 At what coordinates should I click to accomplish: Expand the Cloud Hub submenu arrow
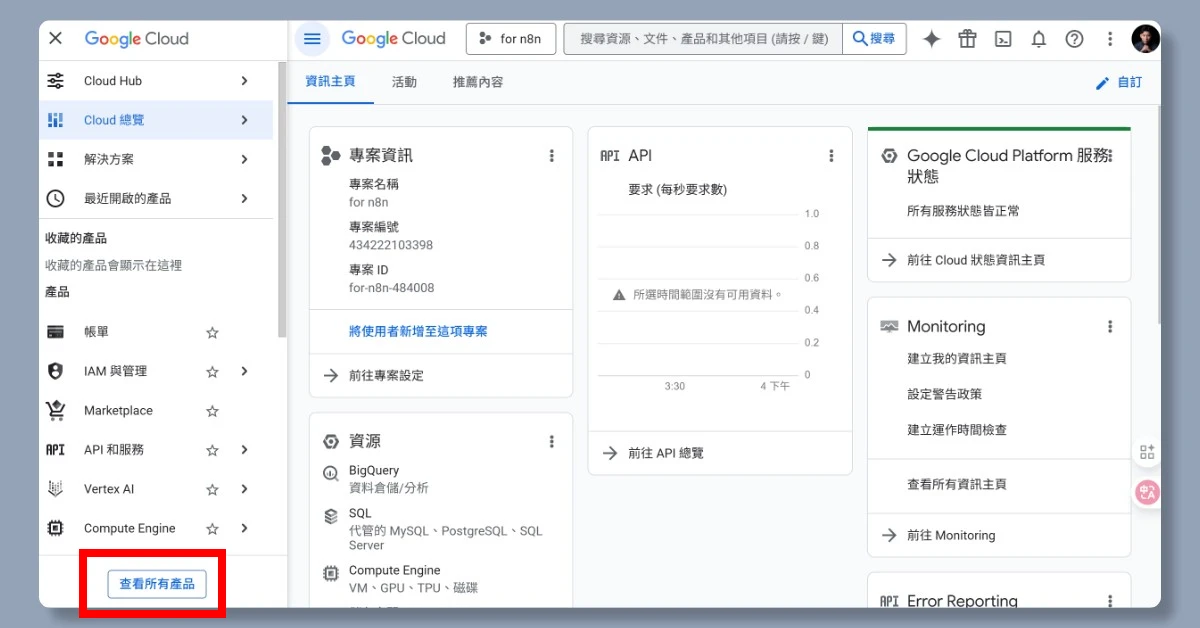244,81
